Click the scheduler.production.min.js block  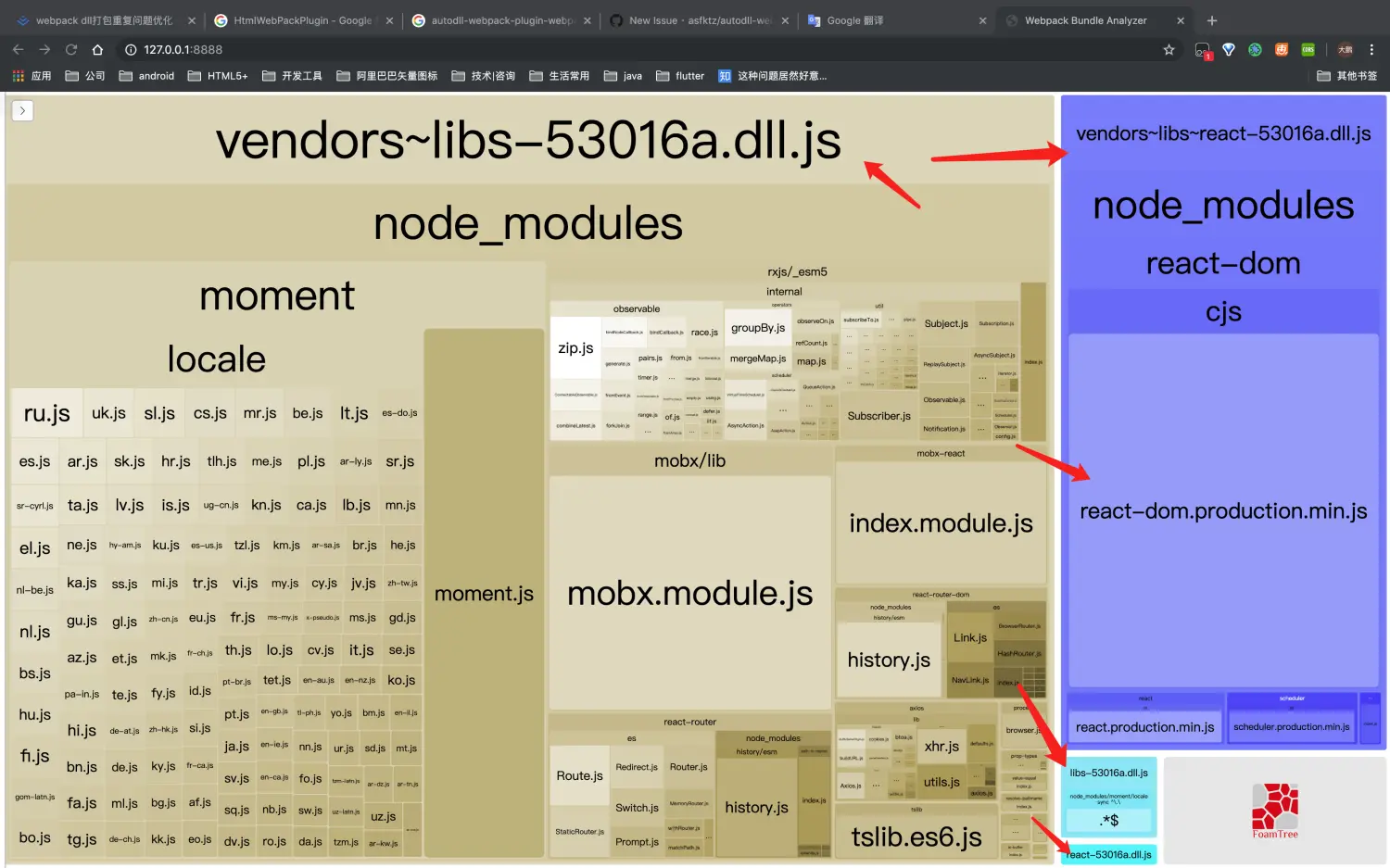click(1291, 727)
